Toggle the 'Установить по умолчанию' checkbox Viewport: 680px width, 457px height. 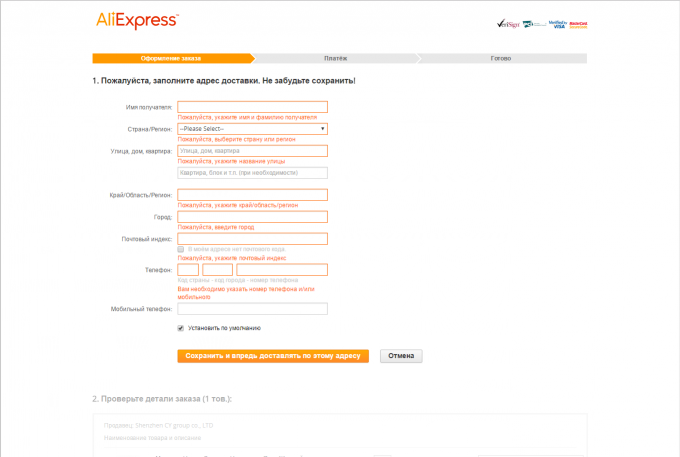pyautogui.click(x=180, y=327)
